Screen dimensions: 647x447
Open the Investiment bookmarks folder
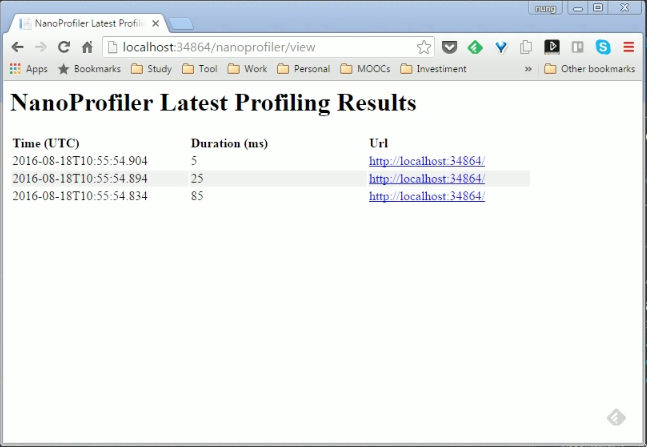point(433,69)
